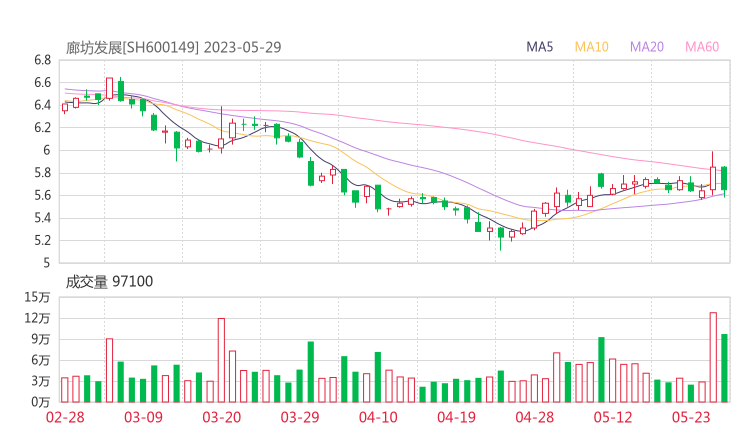Click the 6.2 price axis value
The width and height of the screenshot is (740, 440).
point(42,128)
